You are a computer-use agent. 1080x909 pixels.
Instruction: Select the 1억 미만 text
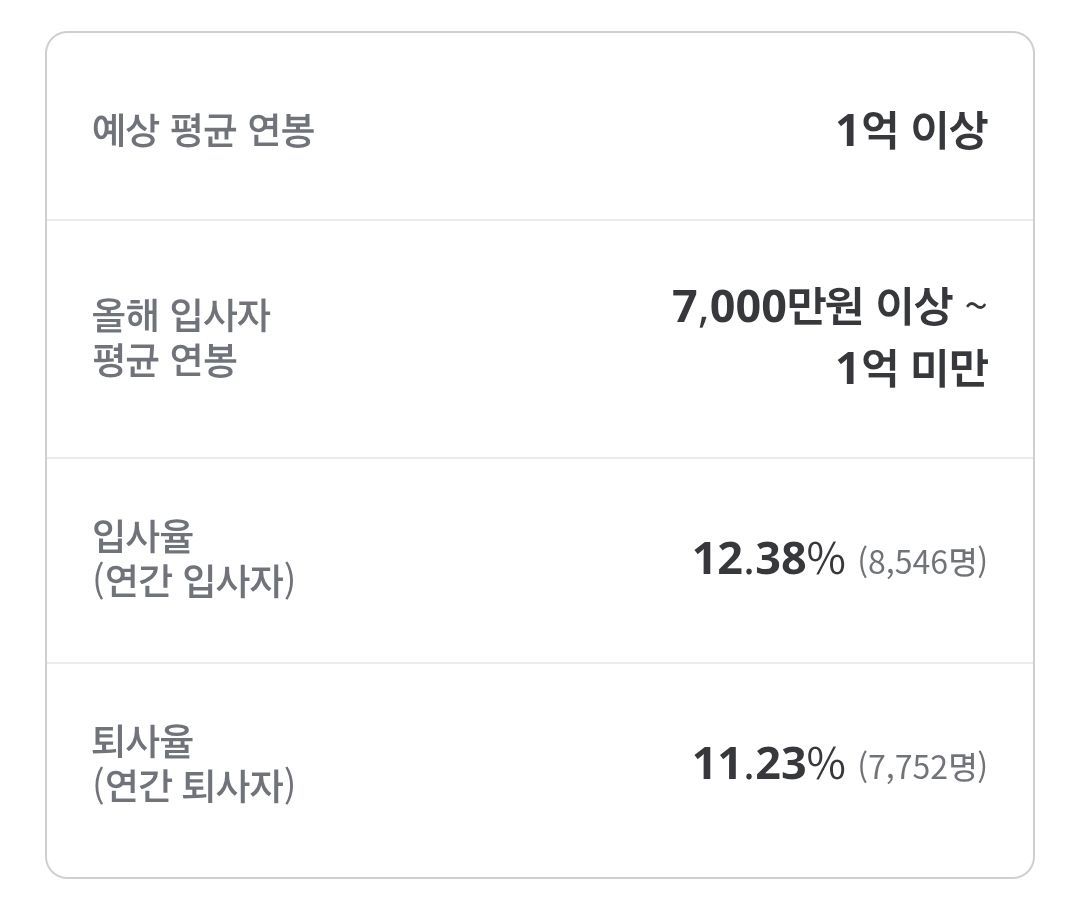tap(911, 369)
